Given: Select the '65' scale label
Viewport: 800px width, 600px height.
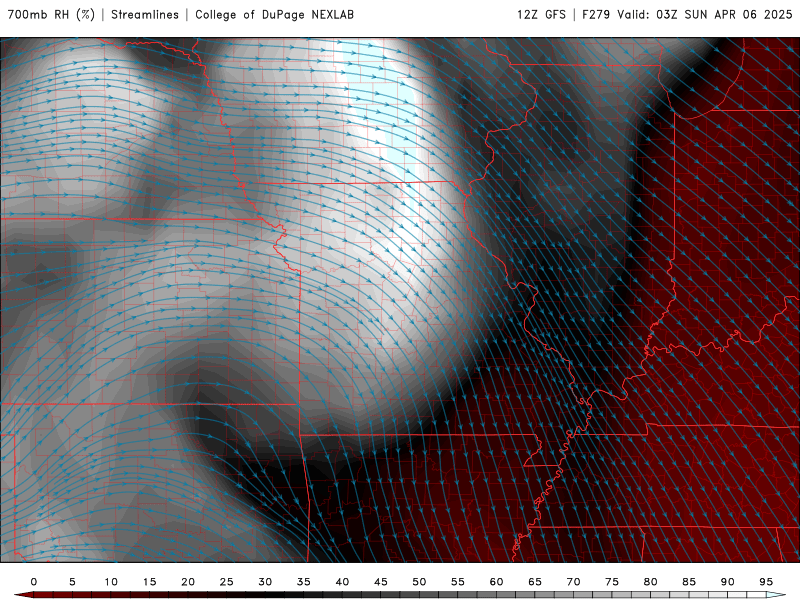Looking at the screenshot, I should click(x=535, y=582).
